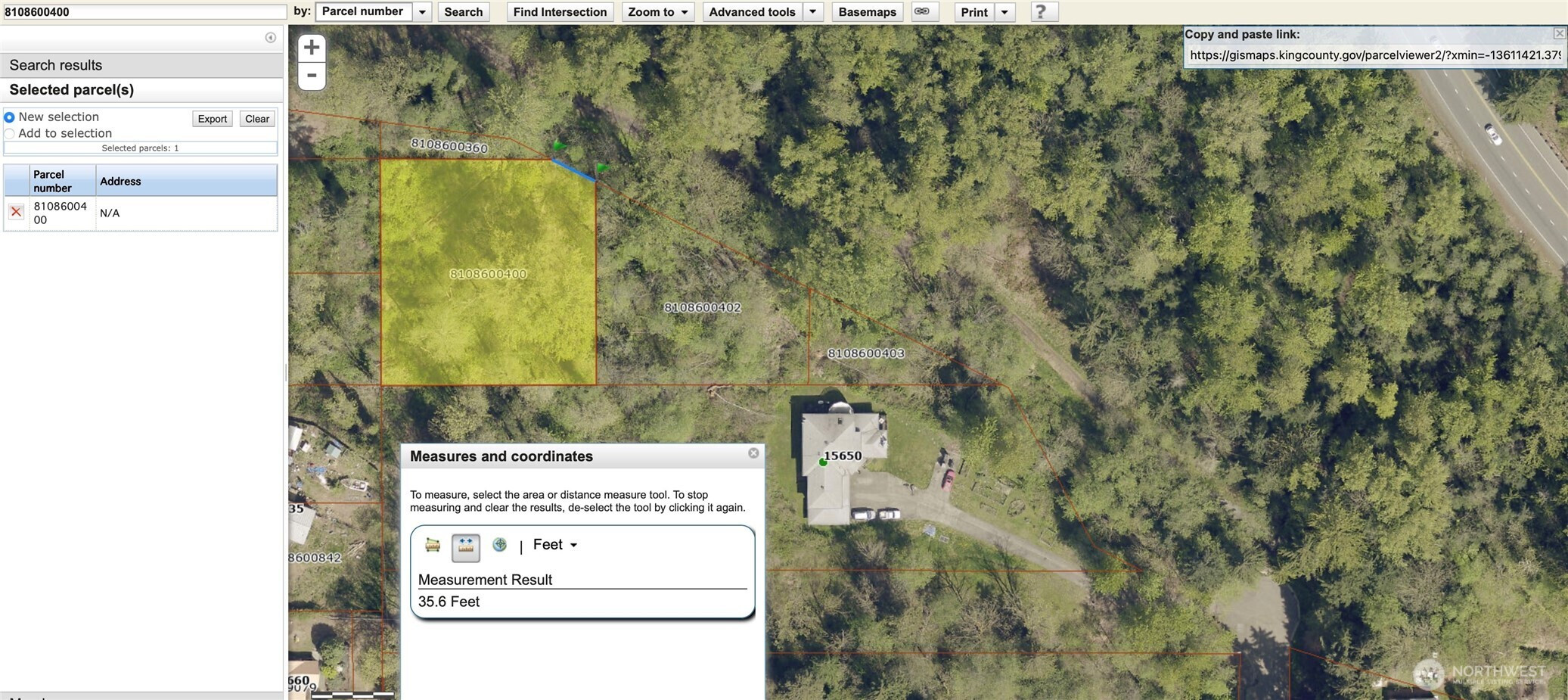The height and width of the screenshot is (700, 1568).
Task: Open the Zoom to menu
Action: (x=657, y=12)
